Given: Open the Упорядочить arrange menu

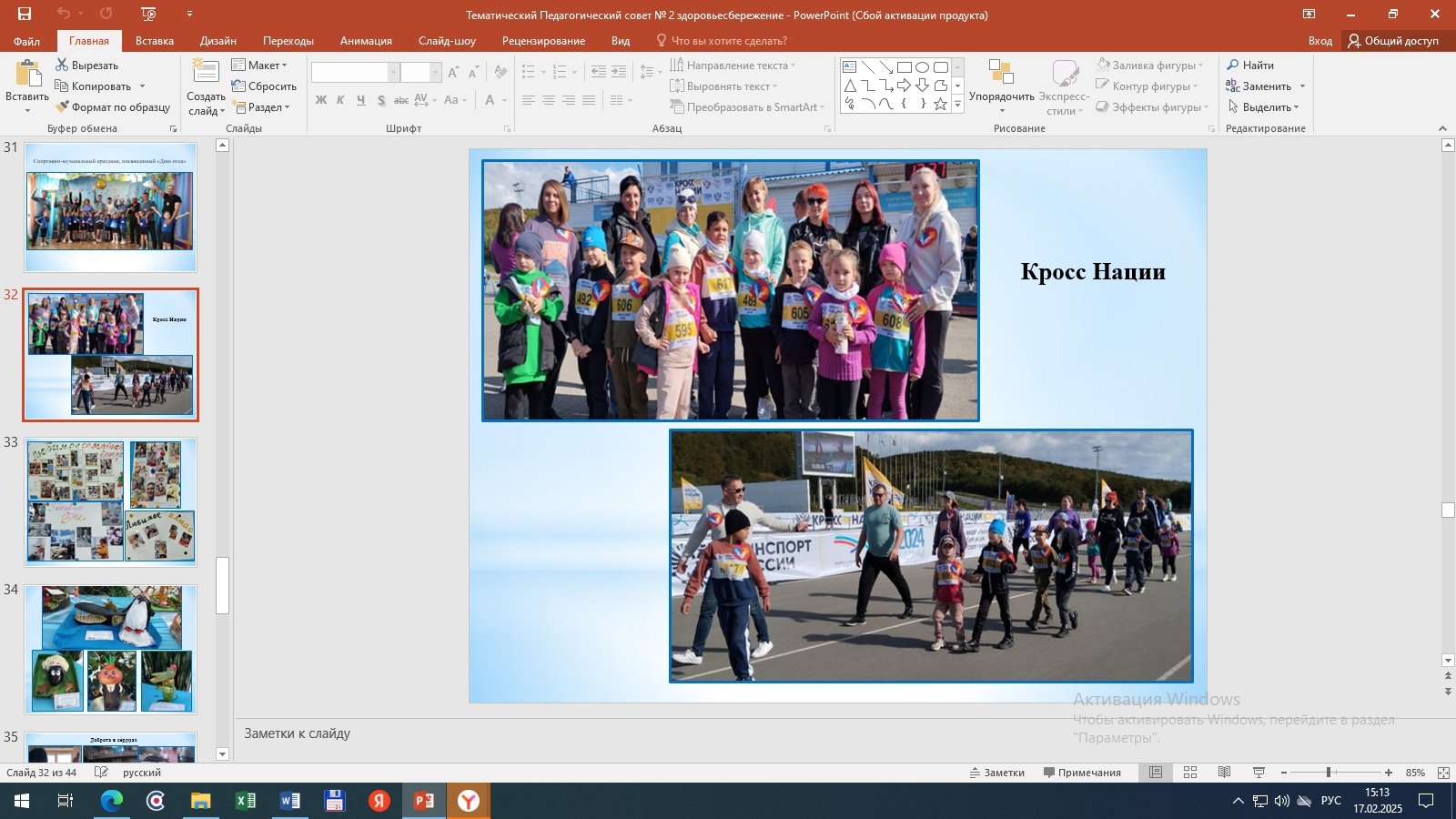Looking at the screenshot, I should pos(1001,86).
